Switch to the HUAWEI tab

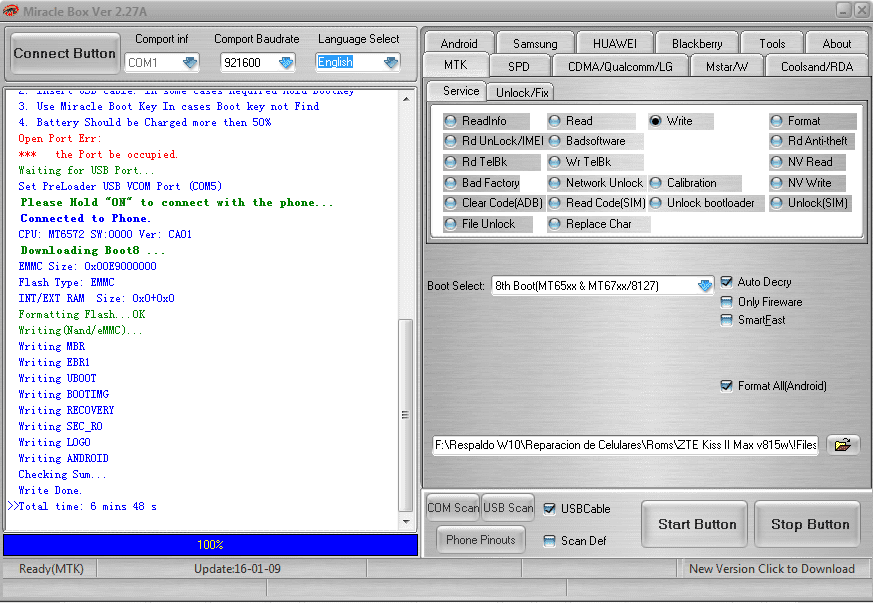click(x=615, y=43)
